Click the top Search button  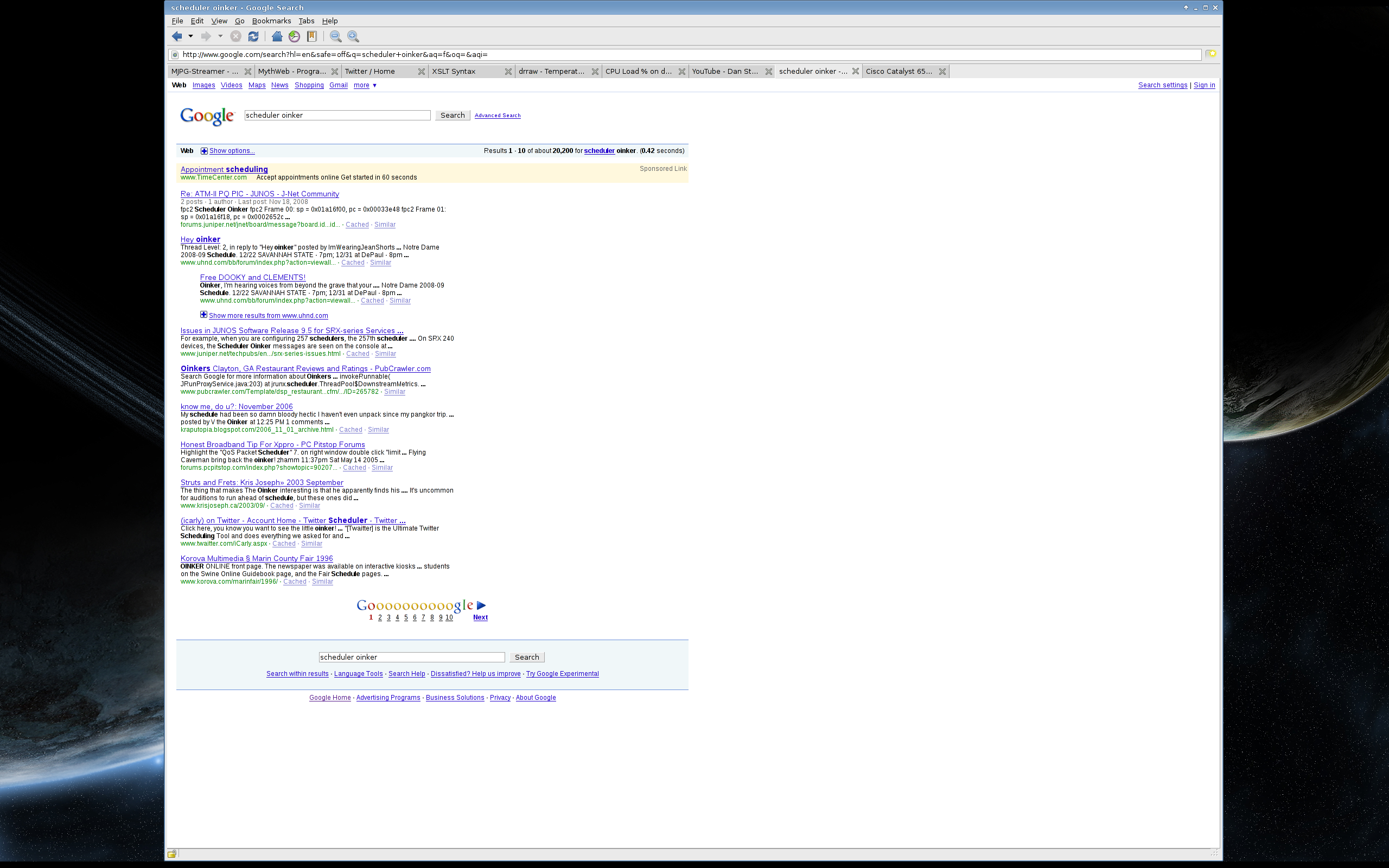pyautogui.click(x=453, y=116)
